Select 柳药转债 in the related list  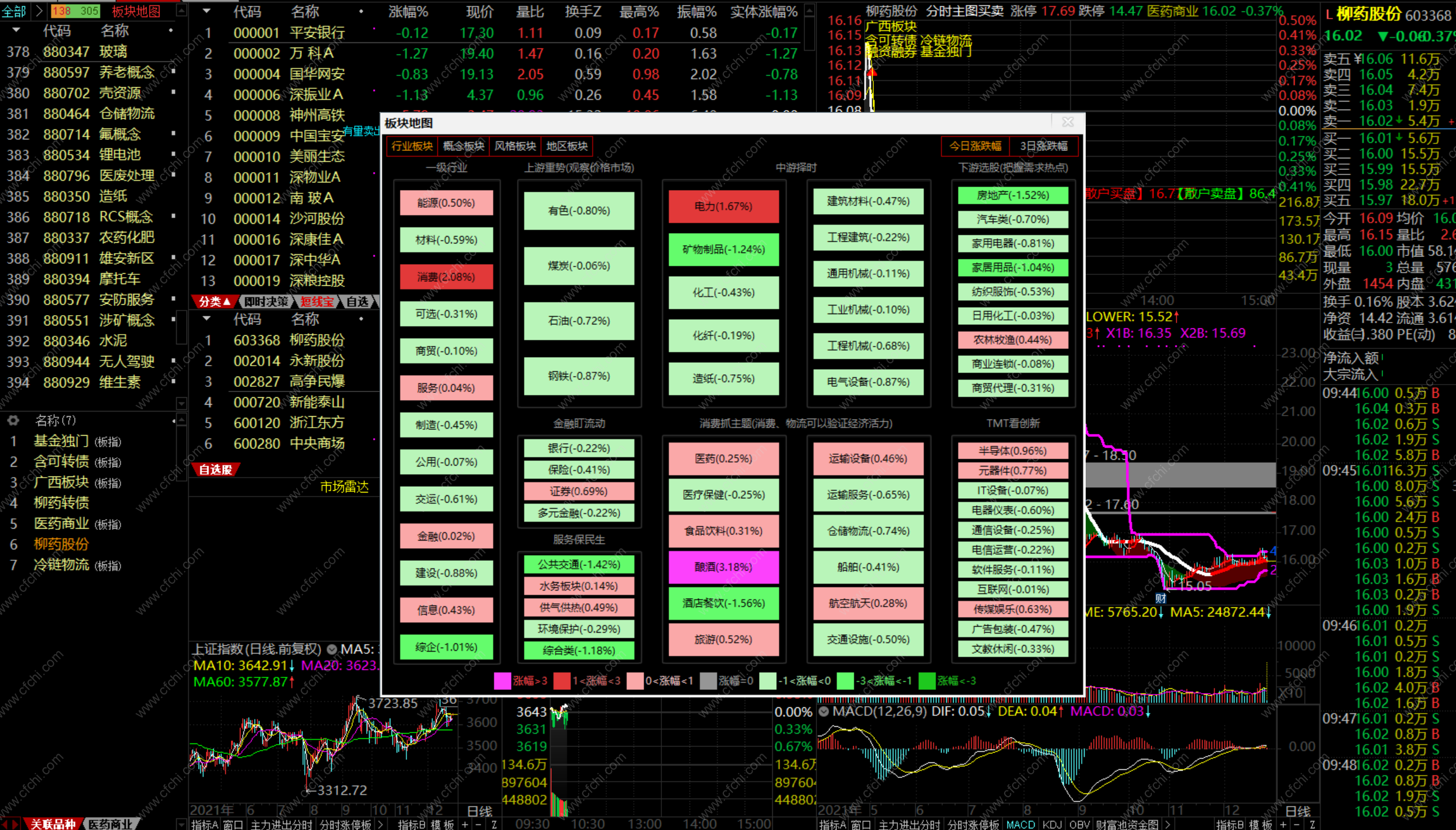pos(61,503)
